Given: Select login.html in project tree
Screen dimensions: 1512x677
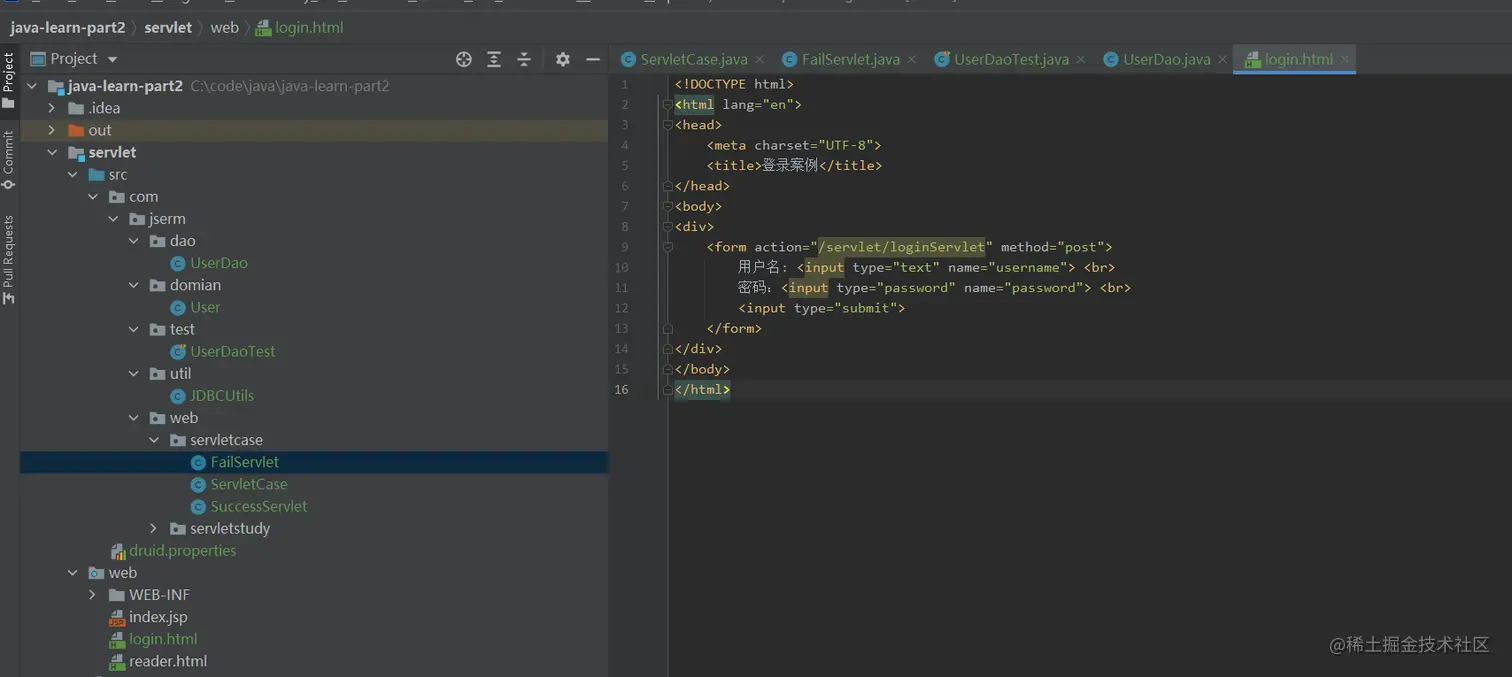Looking at the screenshot, I should click(163, 639).
